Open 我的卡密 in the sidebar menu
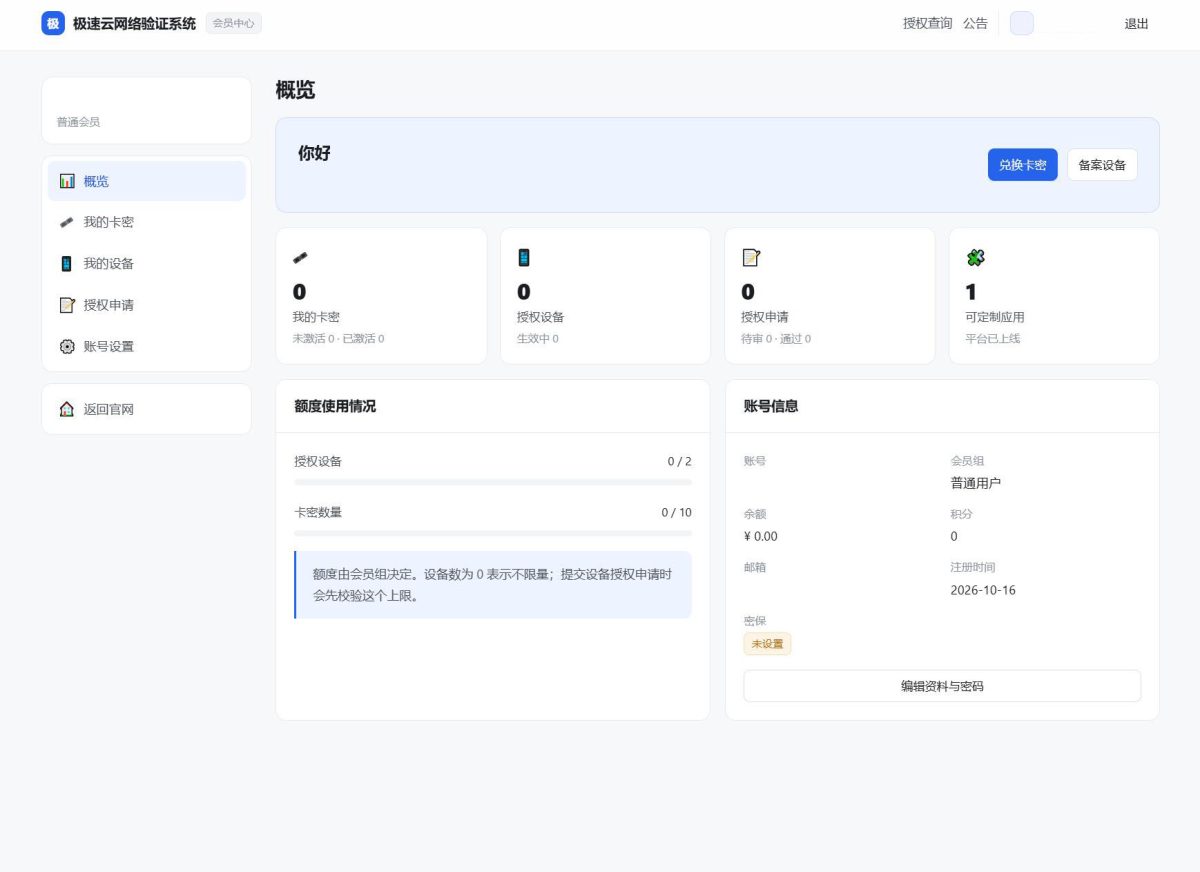1200x872 pixels. click(x=147, y=222)
